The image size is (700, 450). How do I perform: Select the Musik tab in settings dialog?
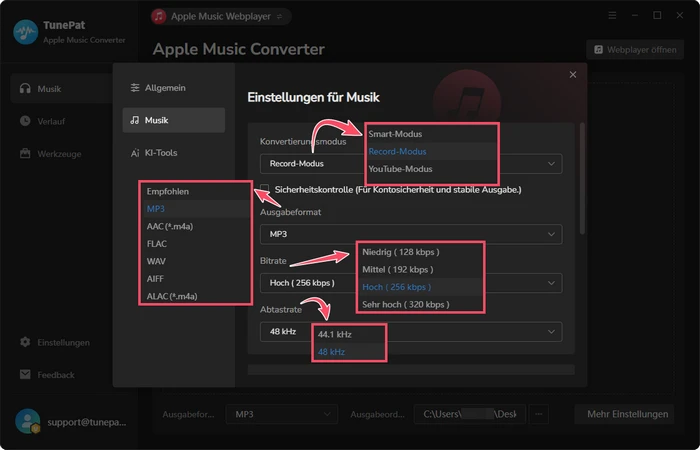pos(174,120)
